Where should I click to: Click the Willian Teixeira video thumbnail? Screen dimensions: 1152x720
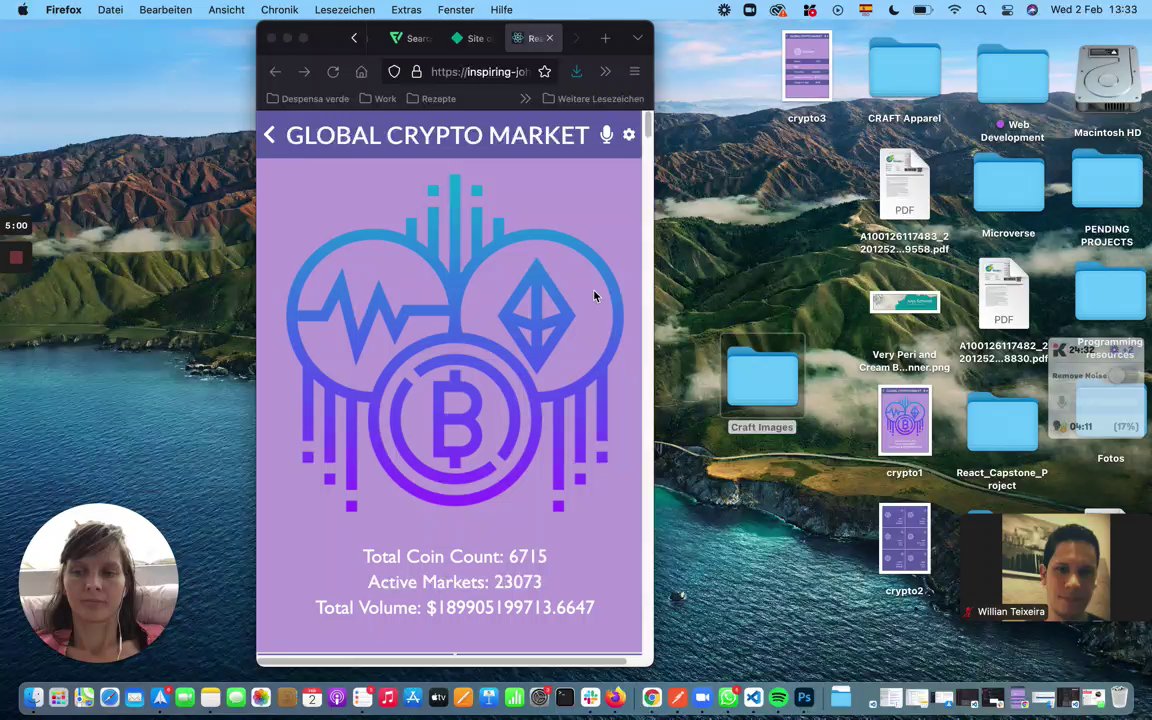pos(1056,567)
